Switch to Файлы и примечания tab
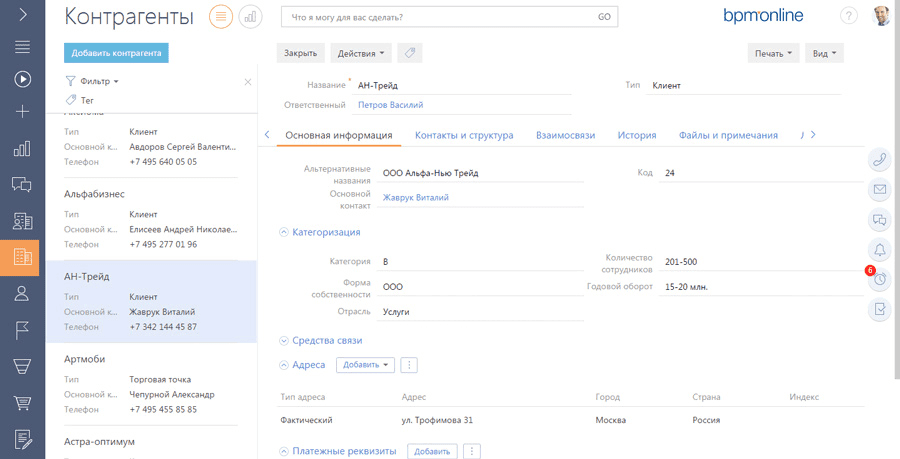This screenshot has height=459, width=900. (x=728, y=135)
